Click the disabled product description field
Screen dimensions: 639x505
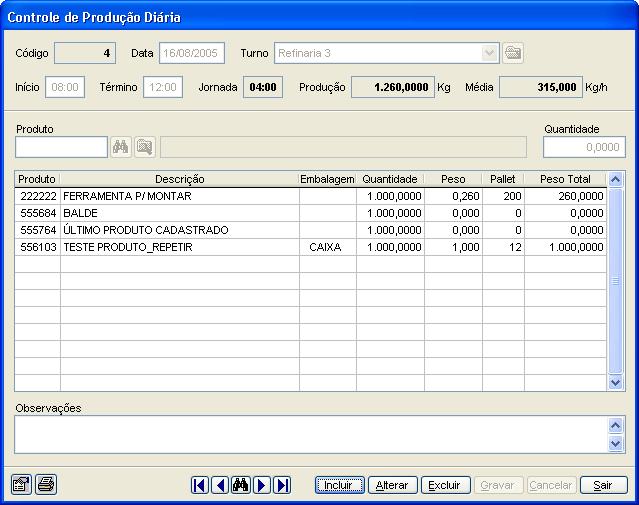point(344,147)
